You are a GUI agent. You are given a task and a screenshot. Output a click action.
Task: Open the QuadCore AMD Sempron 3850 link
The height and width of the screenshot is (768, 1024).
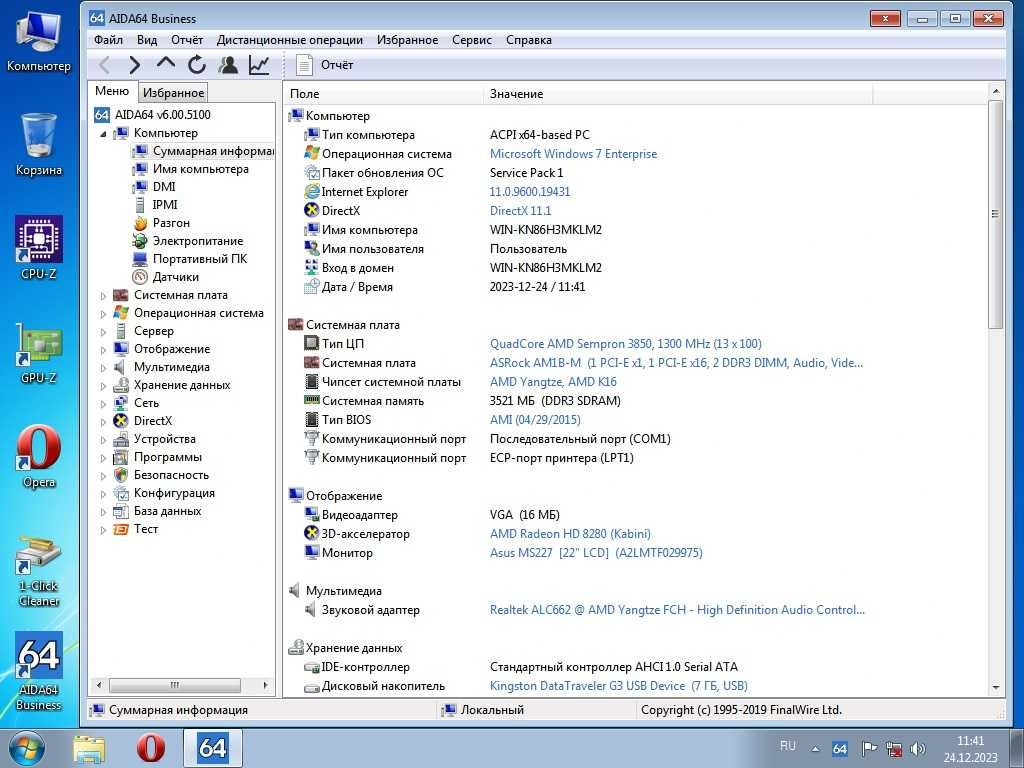click(x=626, y=344)
